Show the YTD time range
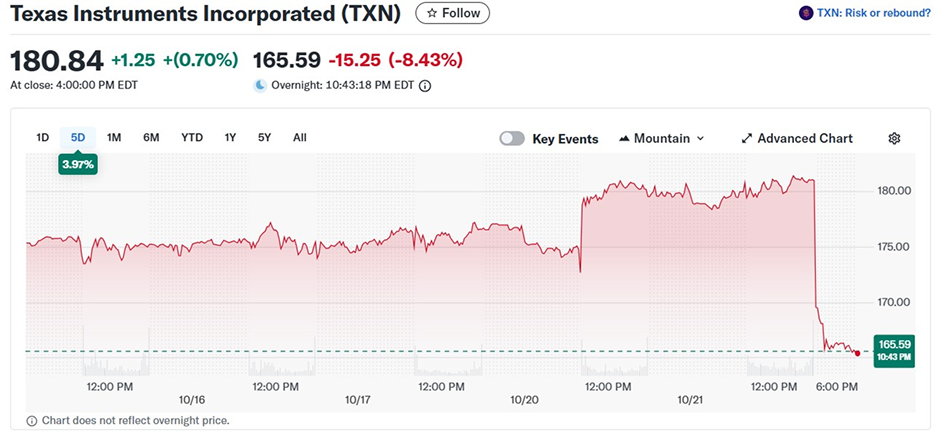The image size is (936, 432). point(192,137)
